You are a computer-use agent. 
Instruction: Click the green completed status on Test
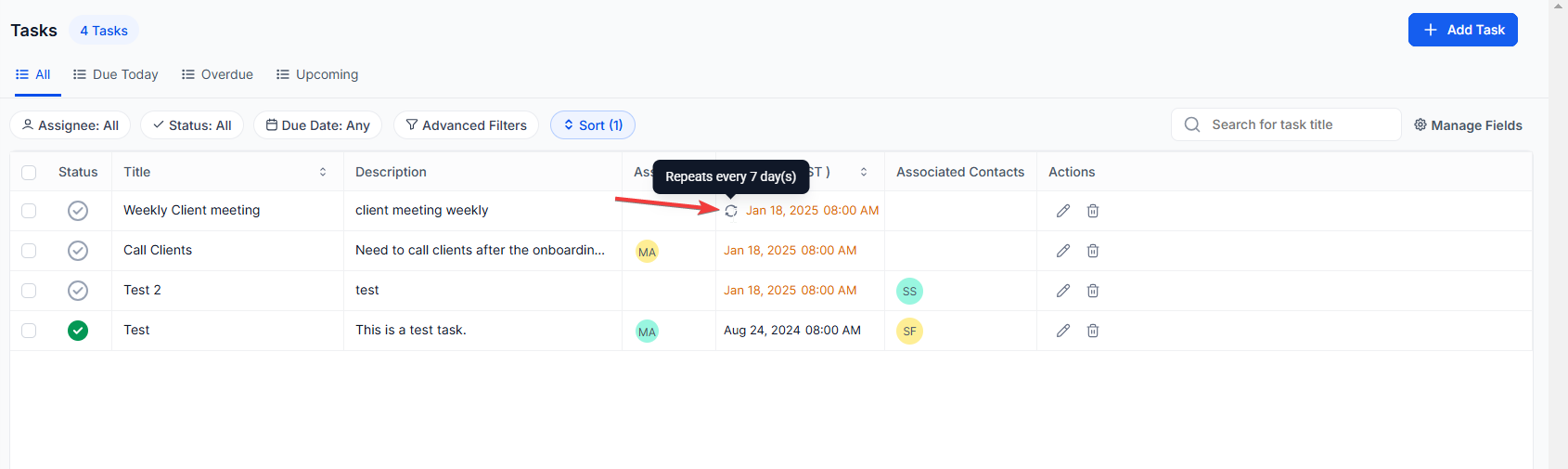tap(78, 331)
